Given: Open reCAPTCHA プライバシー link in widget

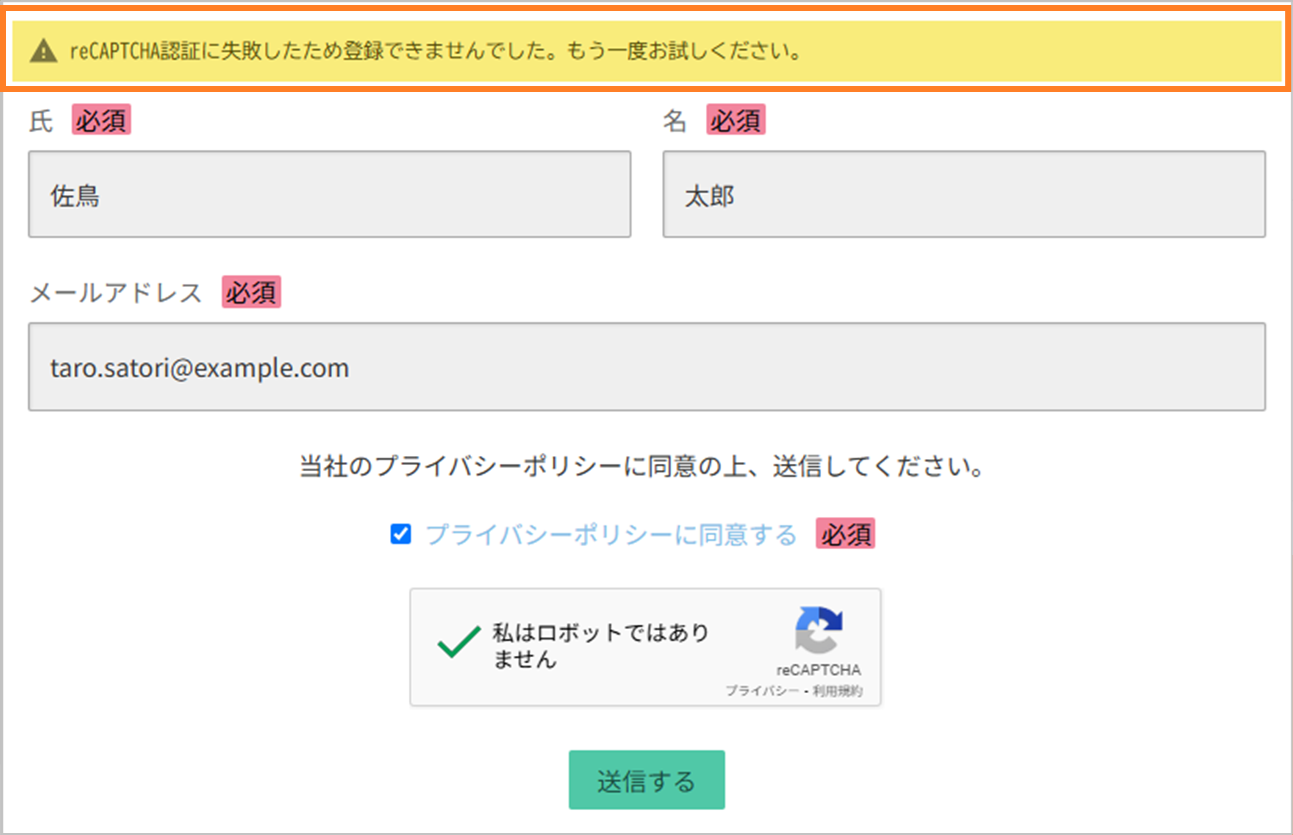Looking at the screenshot, I should pyautogui.click(x=762, y=691).
